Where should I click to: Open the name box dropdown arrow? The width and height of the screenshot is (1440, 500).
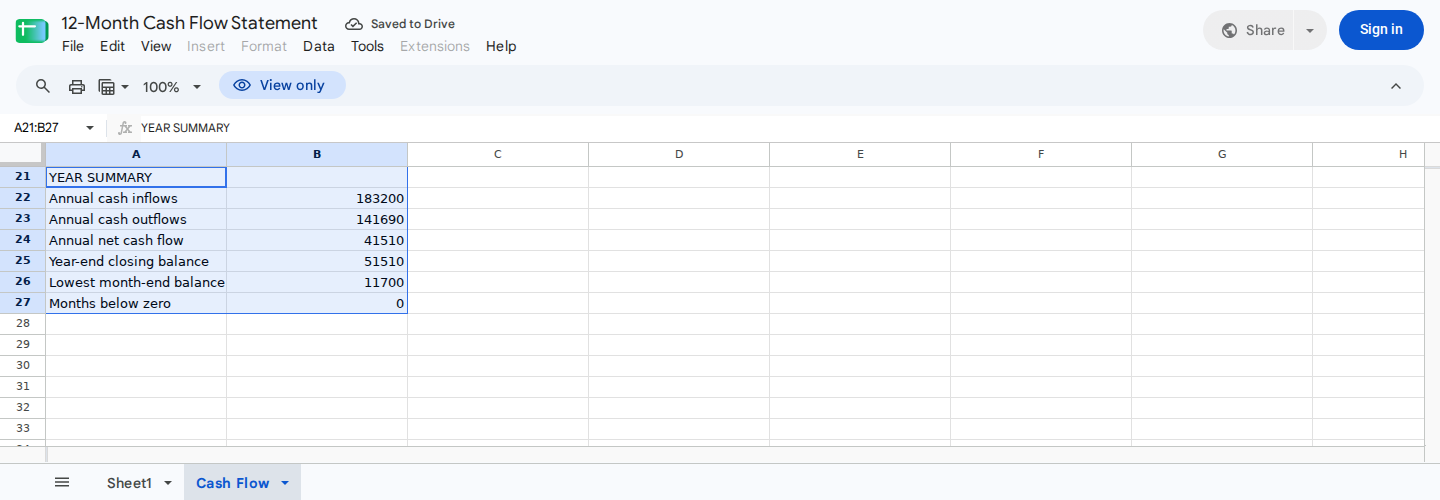[x=90, y=128]
